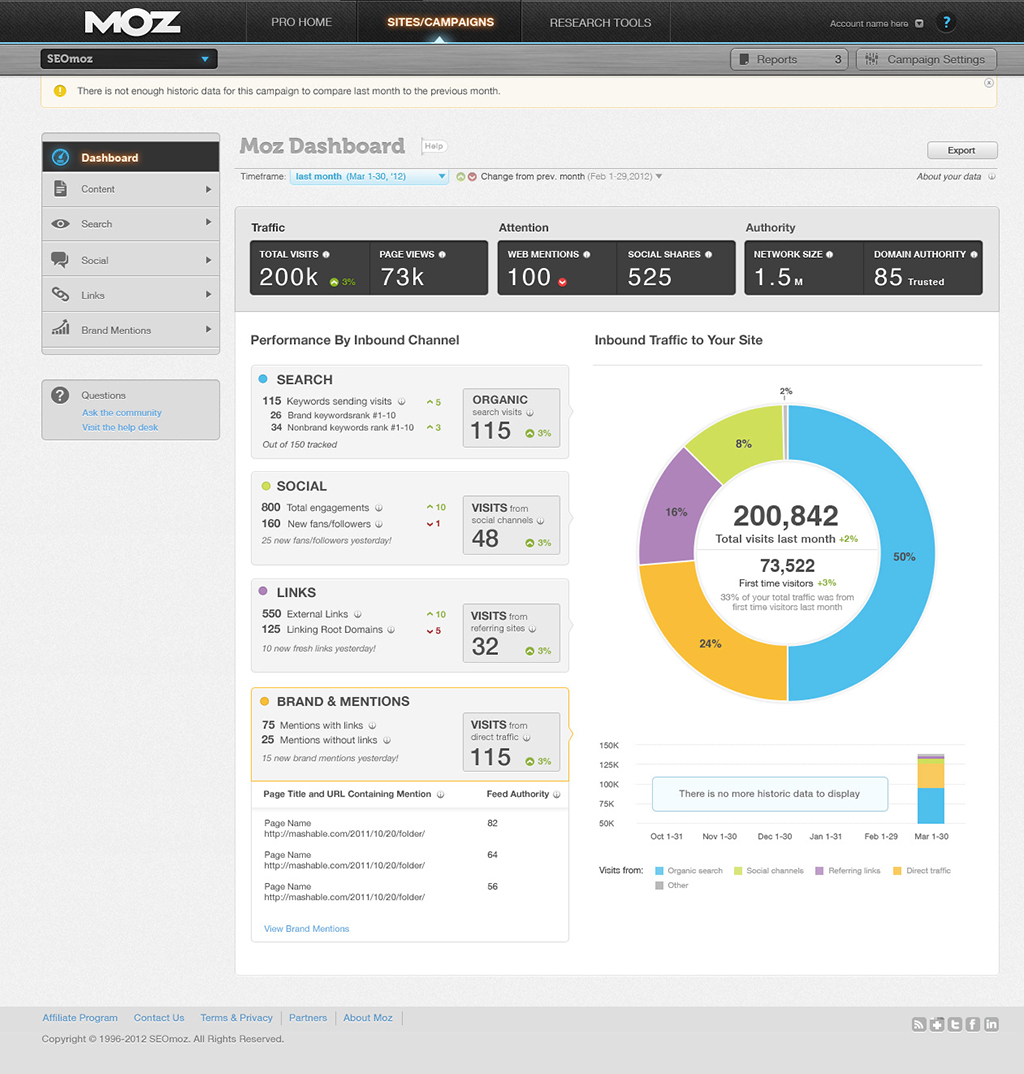Open the Change from prev. month dropdown

[x=659, y=176]
